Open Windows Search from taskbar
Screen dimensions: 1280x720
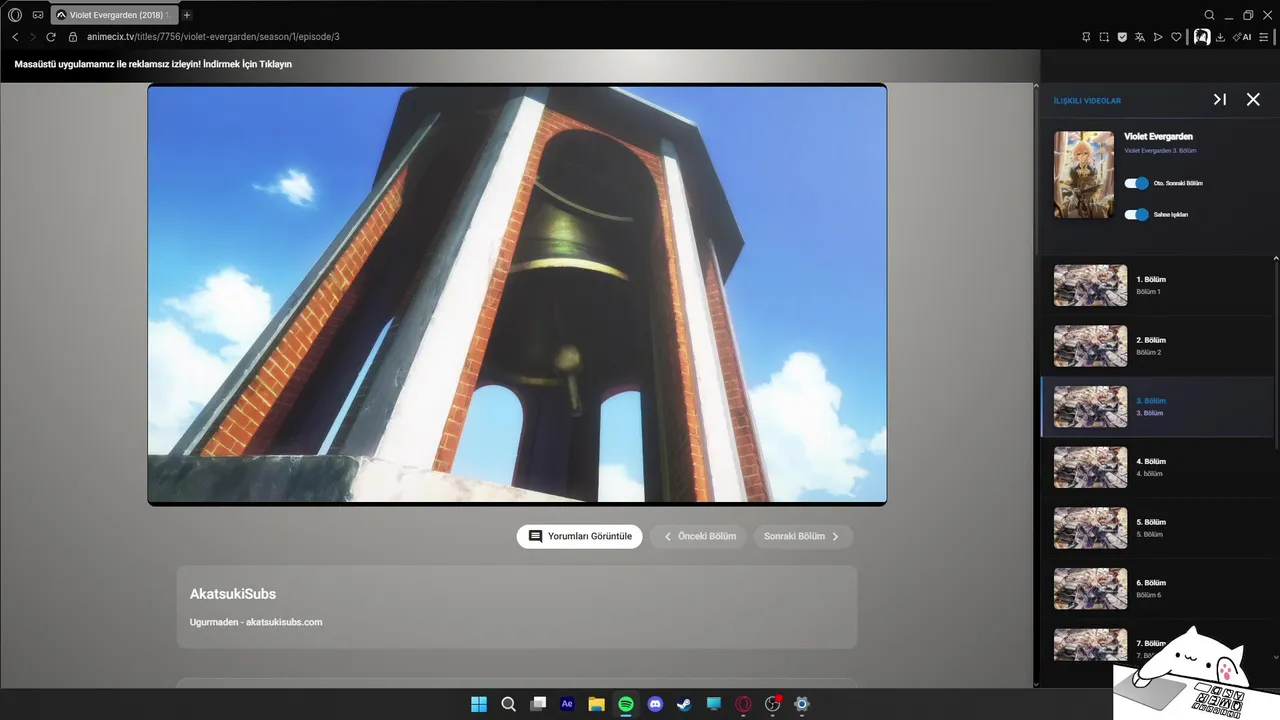pyautogui.click(x=508, y=704)
